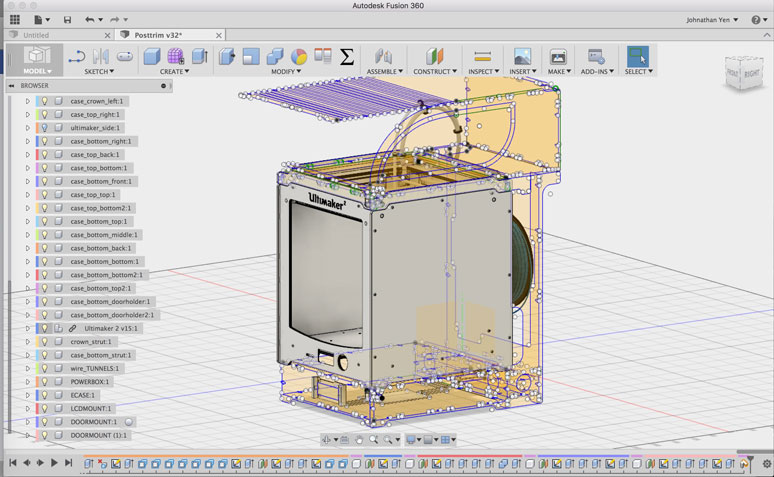Click the ViewCube RIGHT face
This screenshot has height=477, width=774.
(752, 74)
